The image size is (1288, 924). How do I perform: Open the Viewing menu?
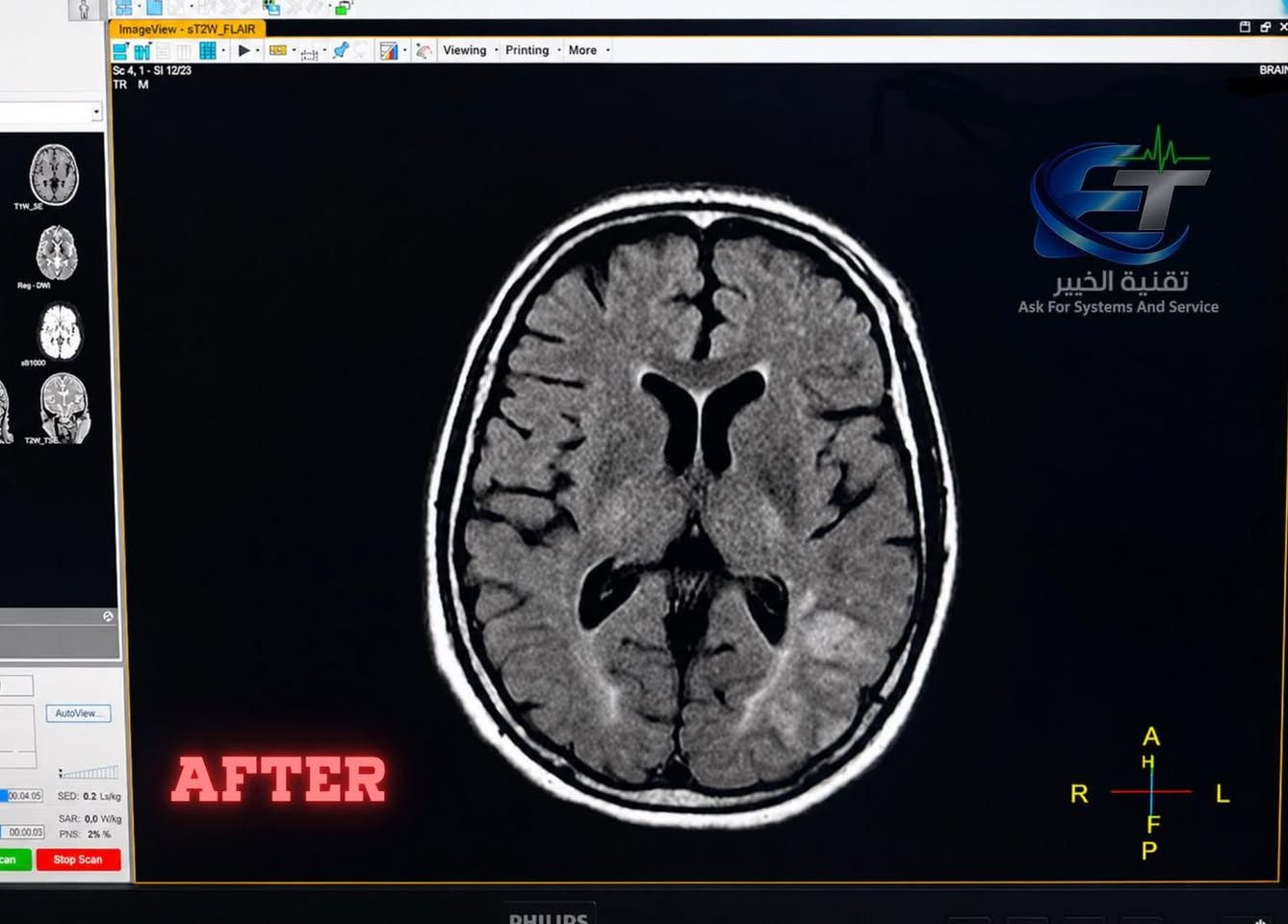[465, 50]
